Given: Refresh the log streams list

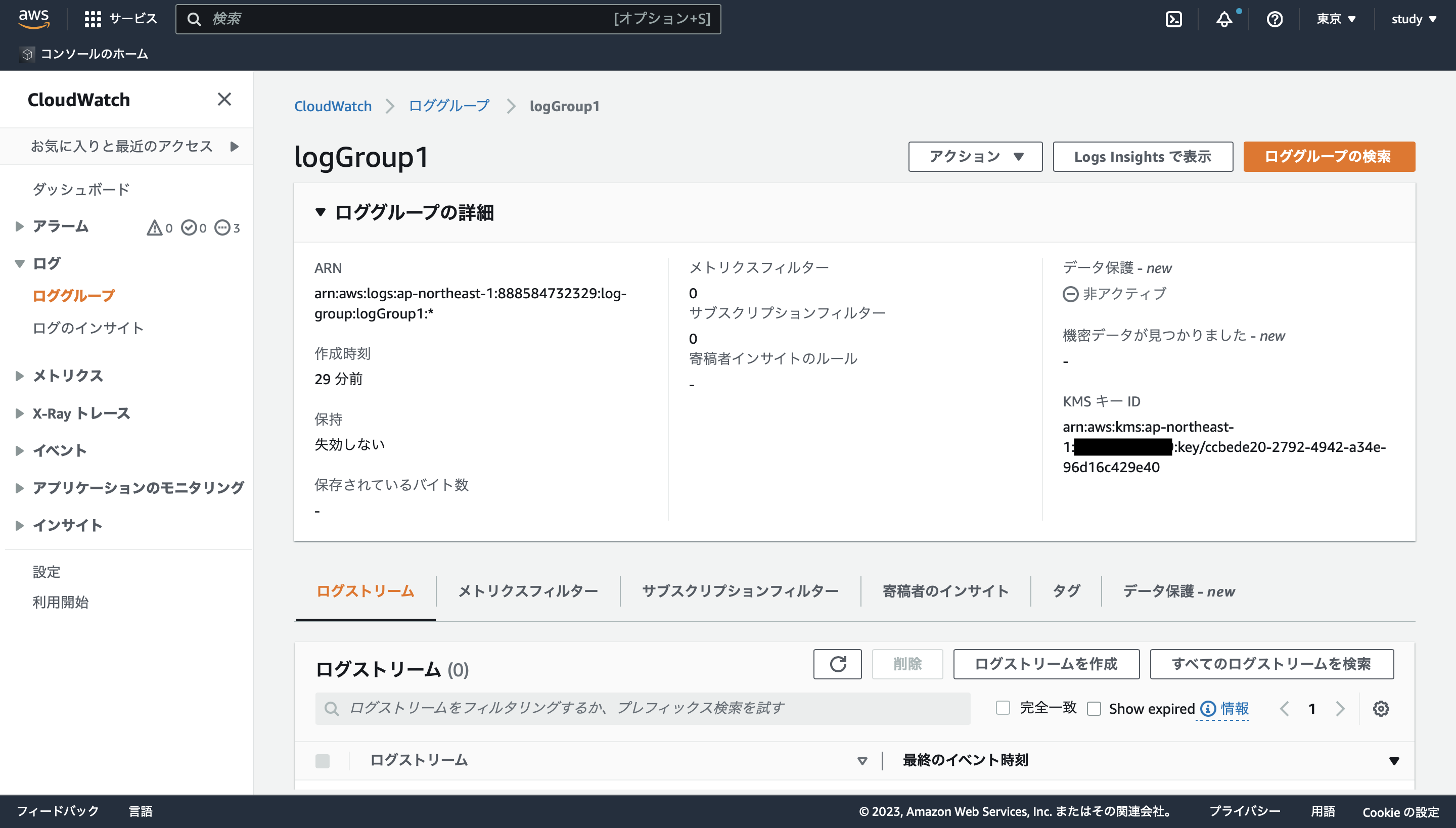Looking at the screenshot, I should click(838, 664).
